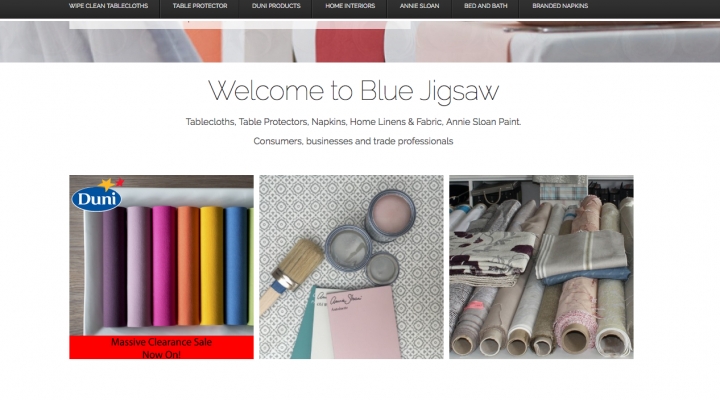Open the Table Protector menu item
Screen dimensions: 720x400
tap(200, 6)
